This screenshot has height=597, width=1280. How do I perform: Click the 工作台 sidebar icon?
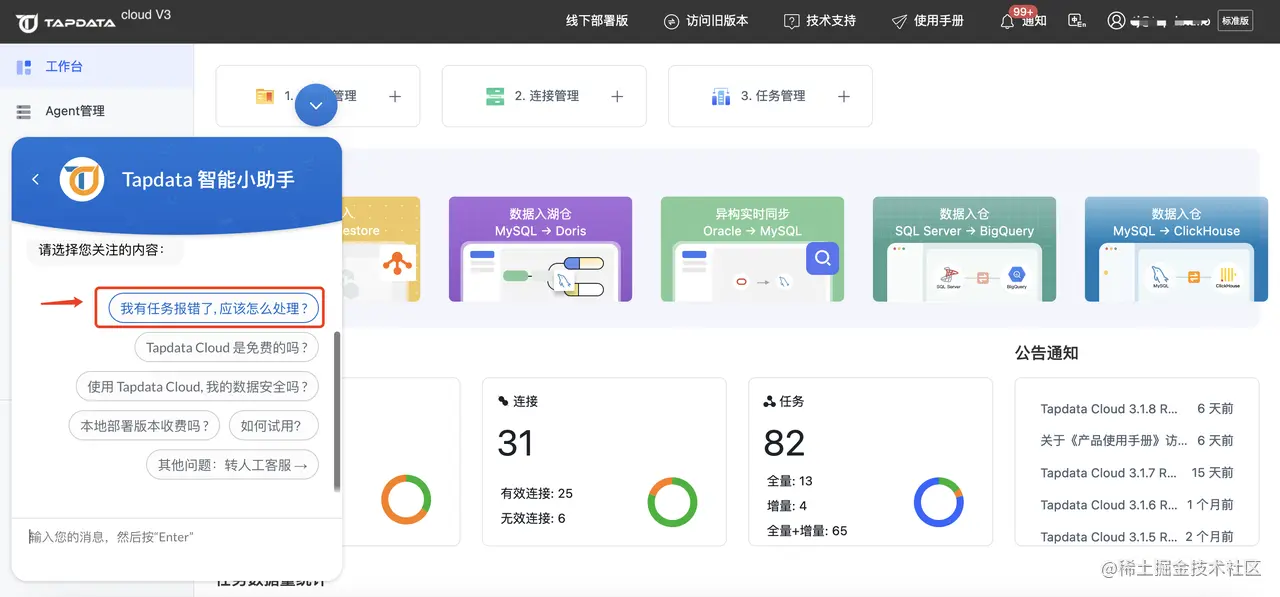(24, 67)
